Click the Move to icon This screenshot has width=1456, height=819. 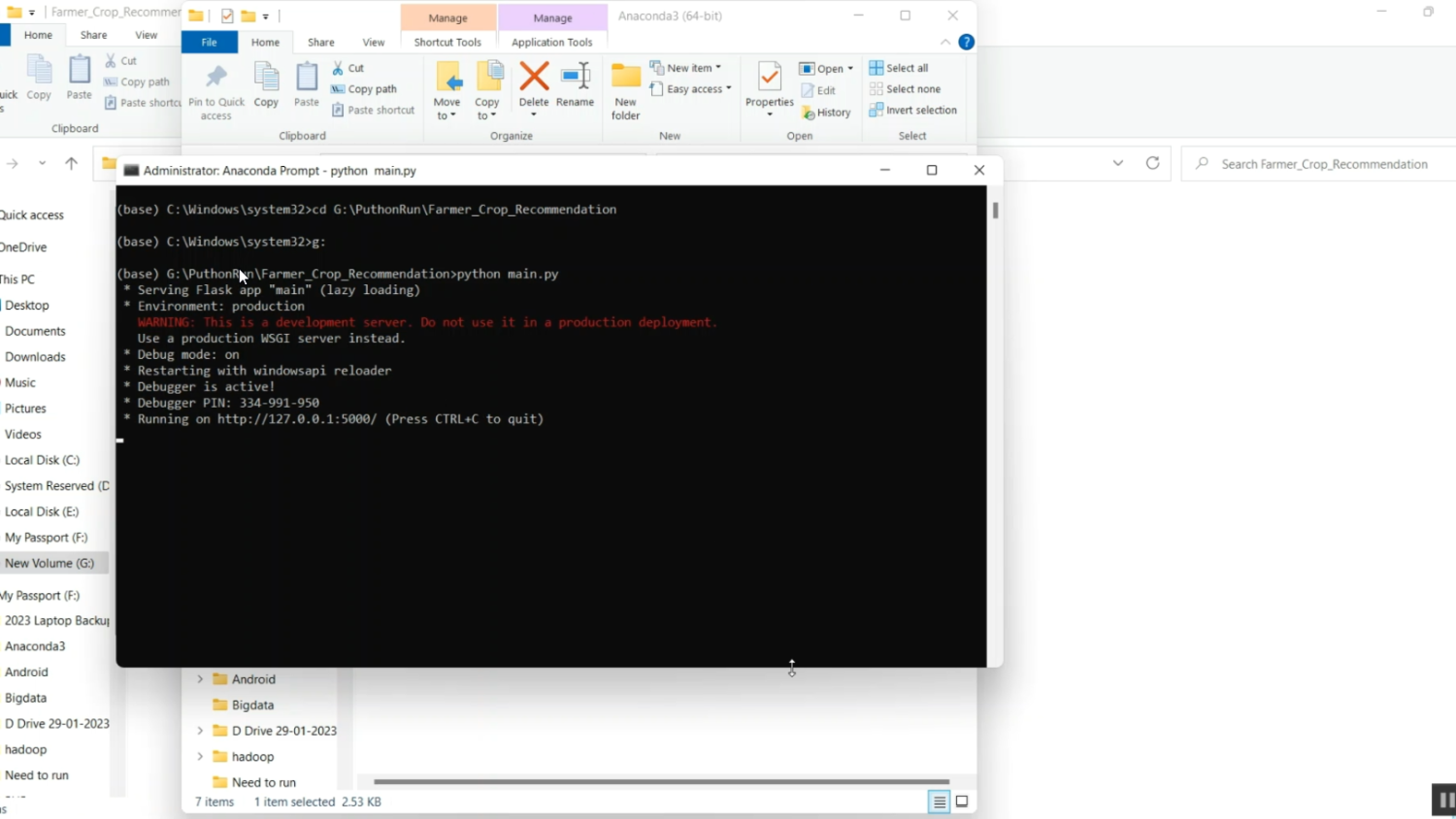pos(447,83)
